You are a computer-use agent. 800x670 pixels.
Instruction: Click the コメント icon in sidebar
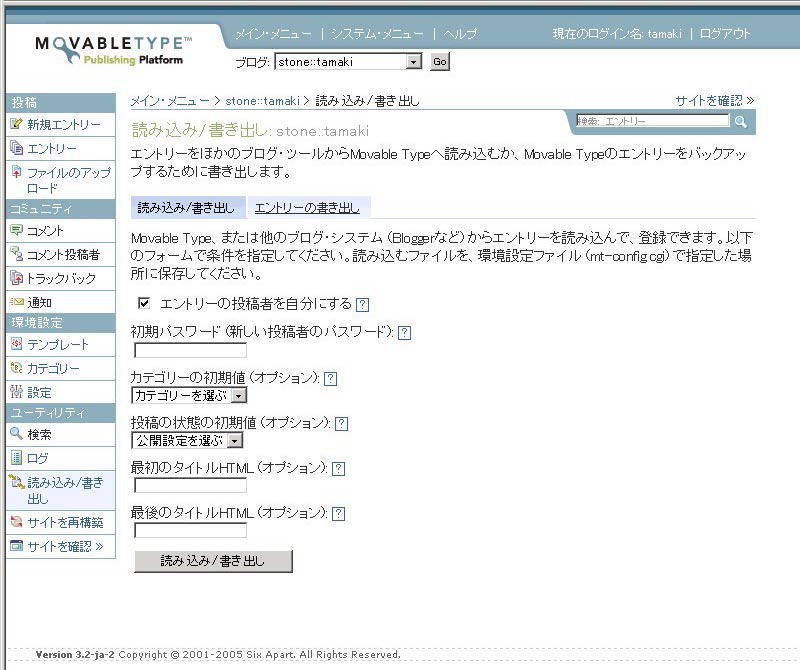pos(16,231)
